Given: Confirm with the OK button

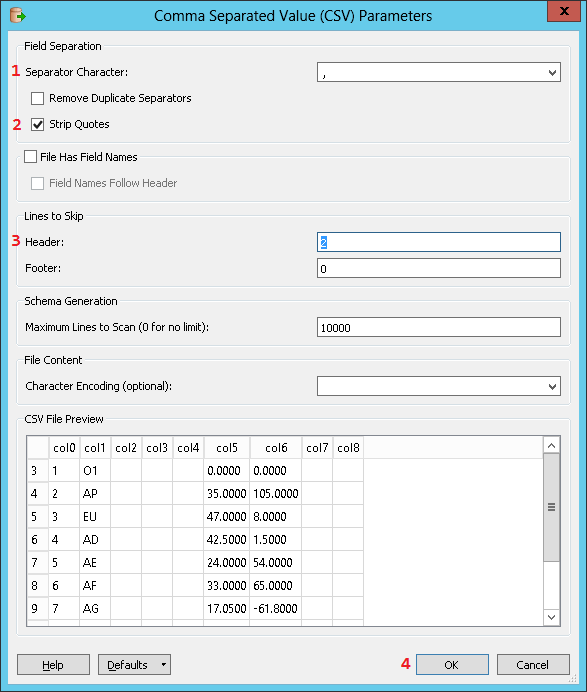Looking at the screenshot, I should [x=452, y=665].
